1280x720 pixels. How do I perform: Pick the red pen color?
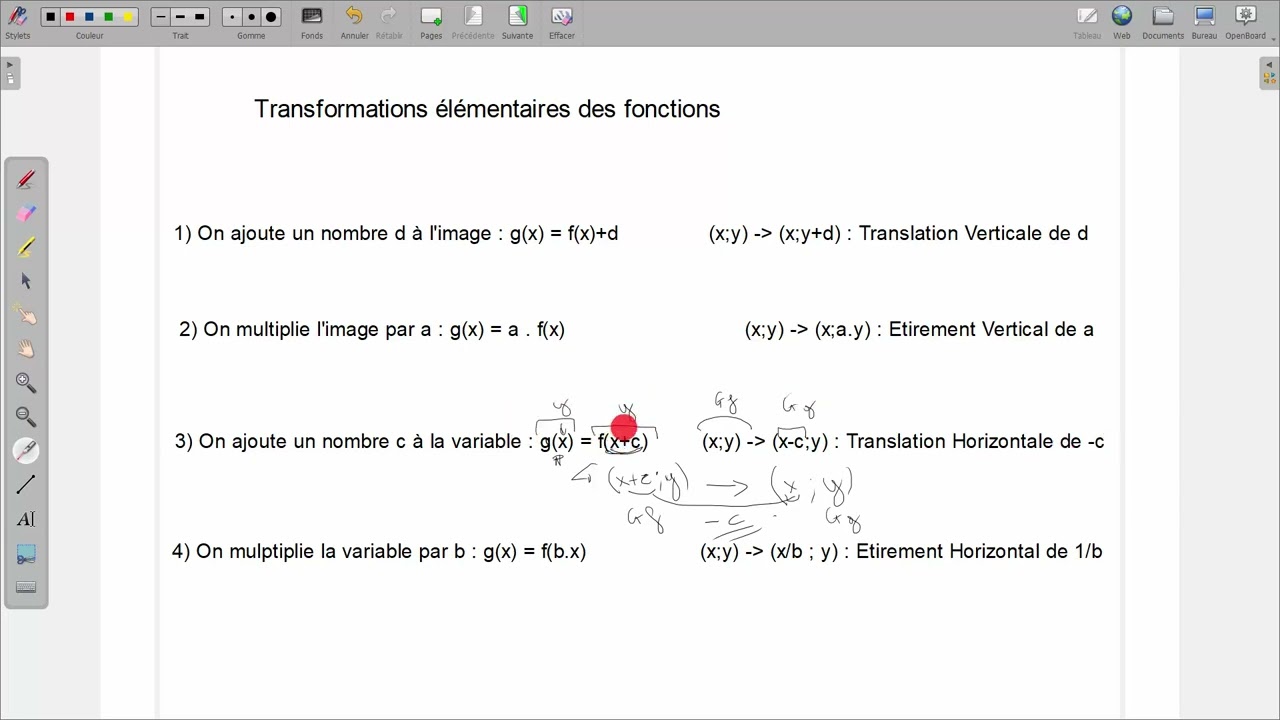point(70,17)
